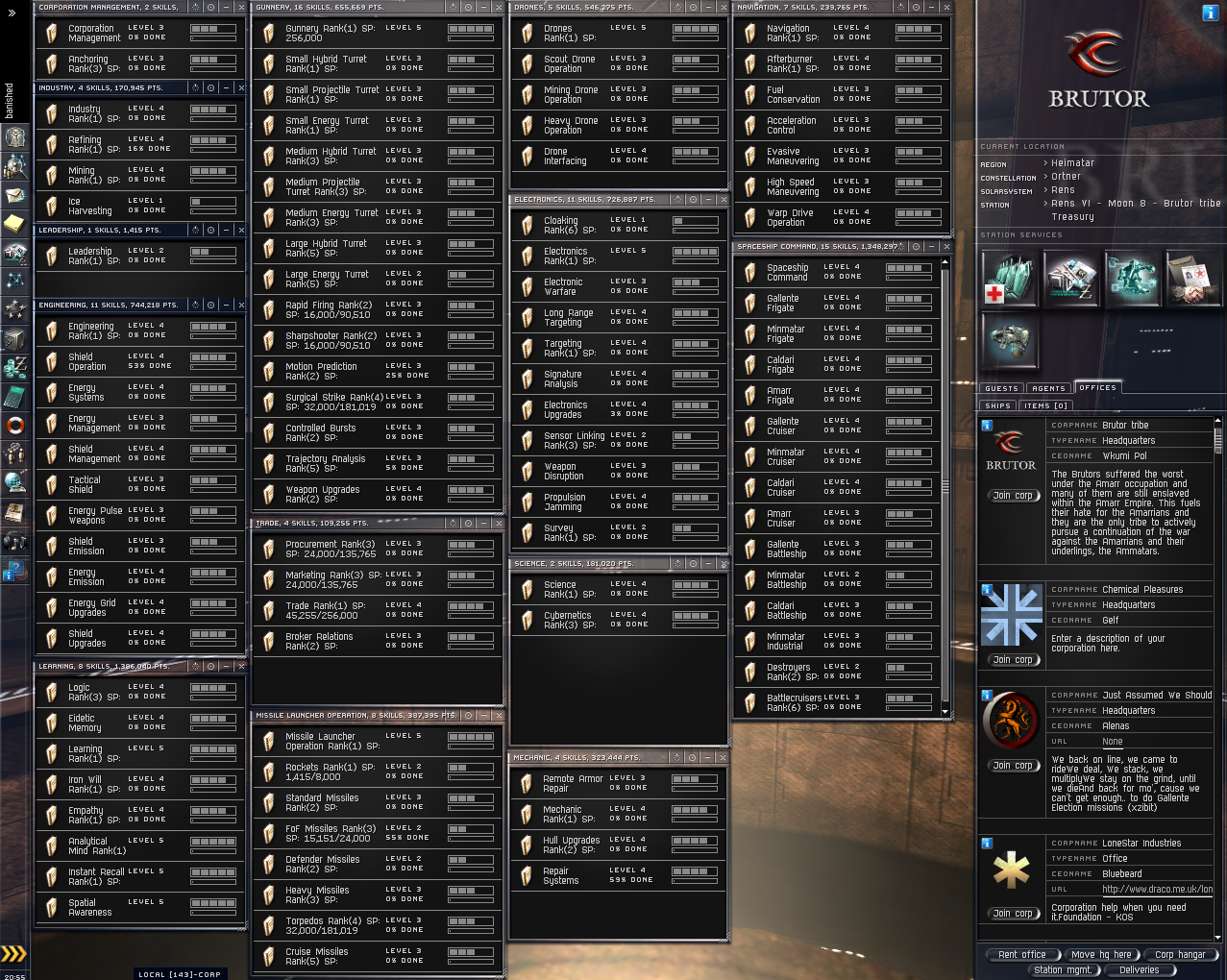Open the Ortner constellation arrow menu

1045,178
